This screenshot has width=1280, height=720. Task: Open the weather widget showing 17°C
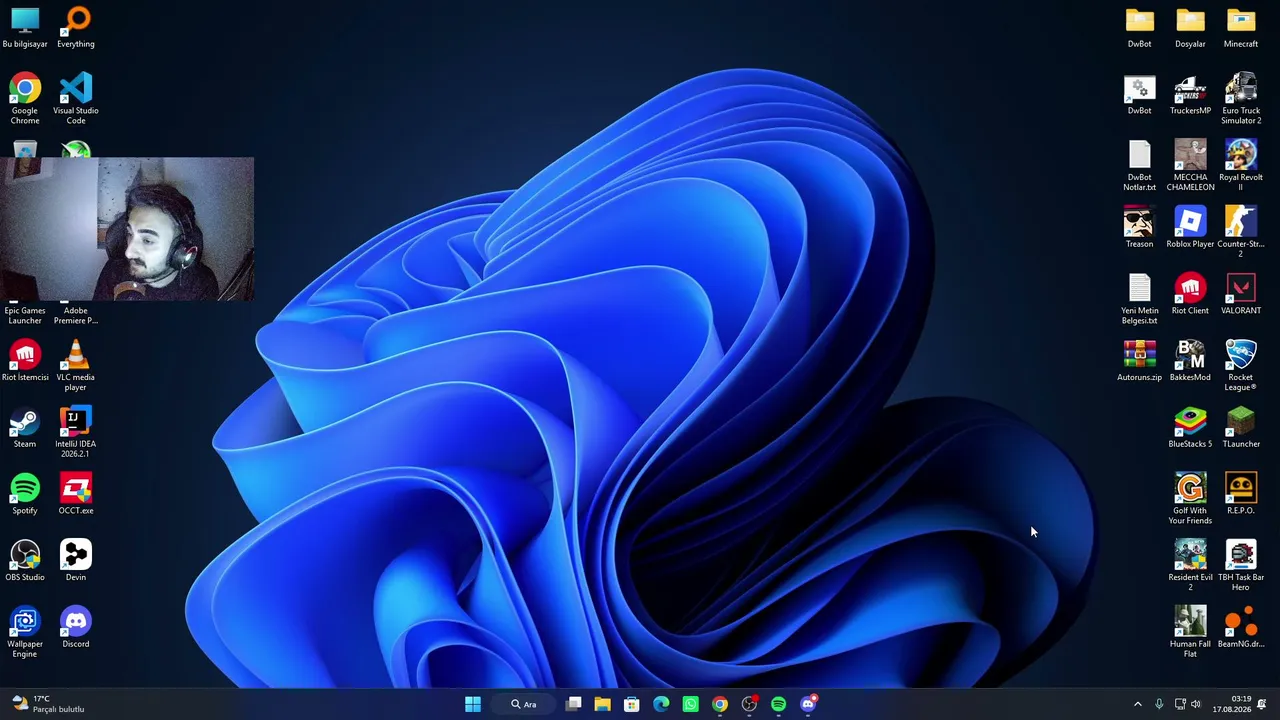pyautogui.click(x=48, y=704)
